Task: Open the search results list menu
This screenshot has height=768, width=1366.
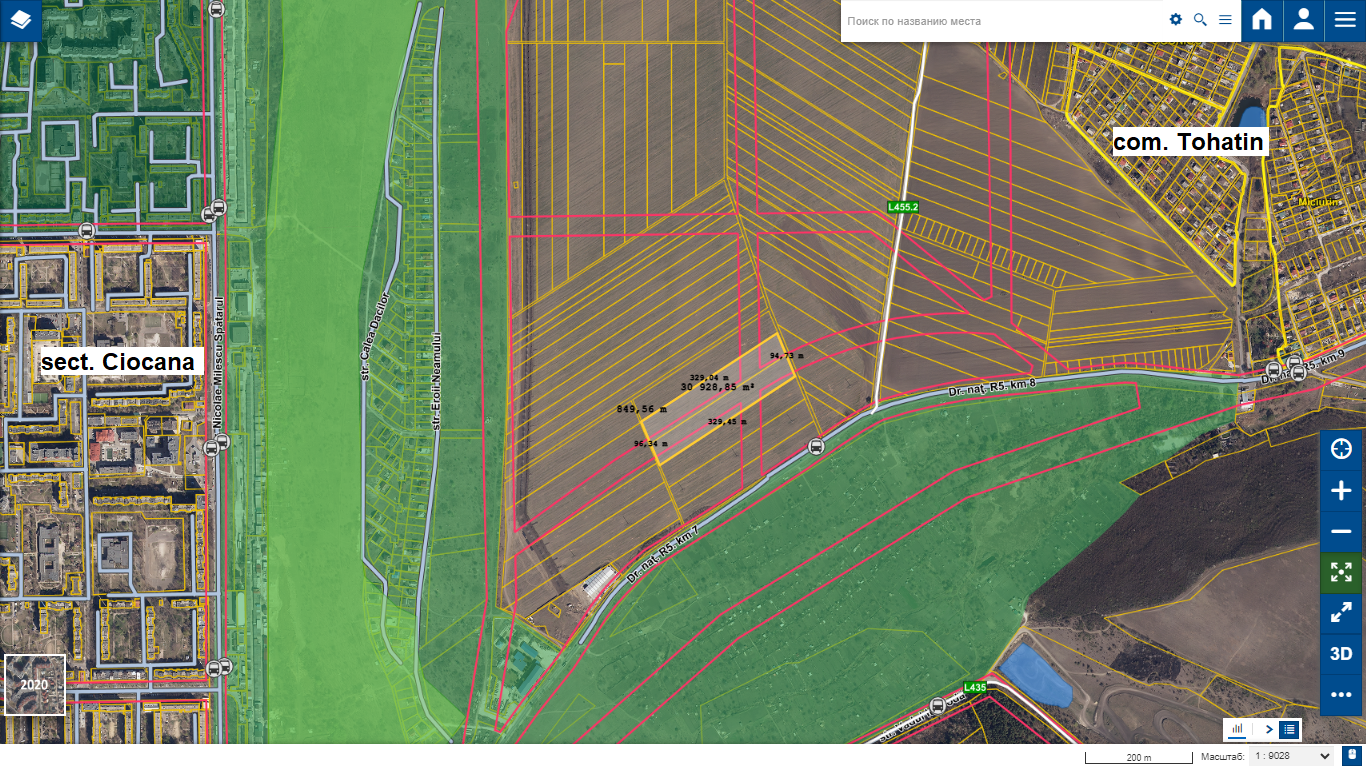Action: [x=1225, y=20]
